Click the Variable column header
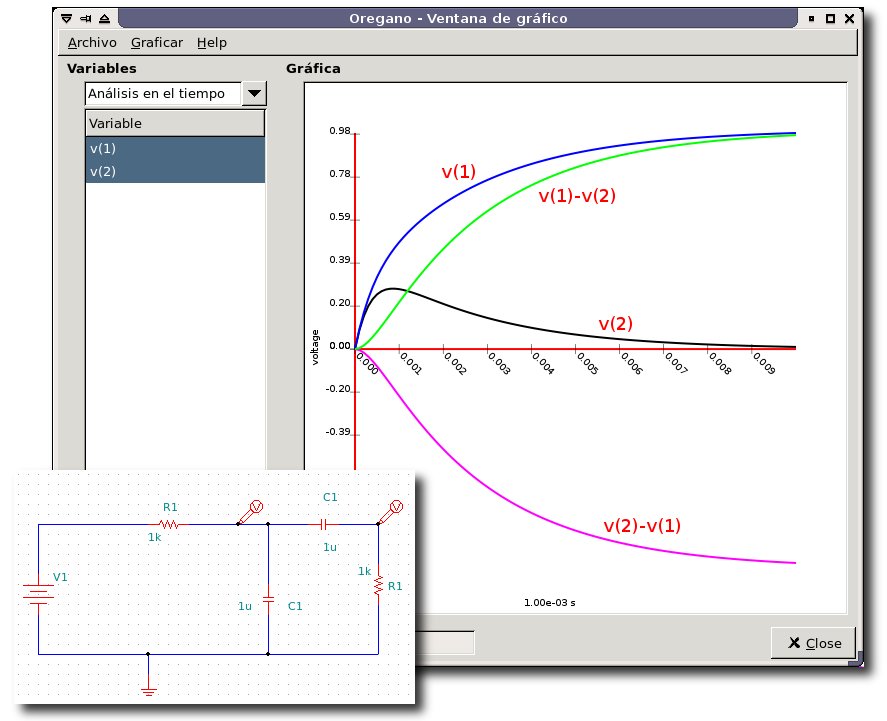 [x=175, y=123]
